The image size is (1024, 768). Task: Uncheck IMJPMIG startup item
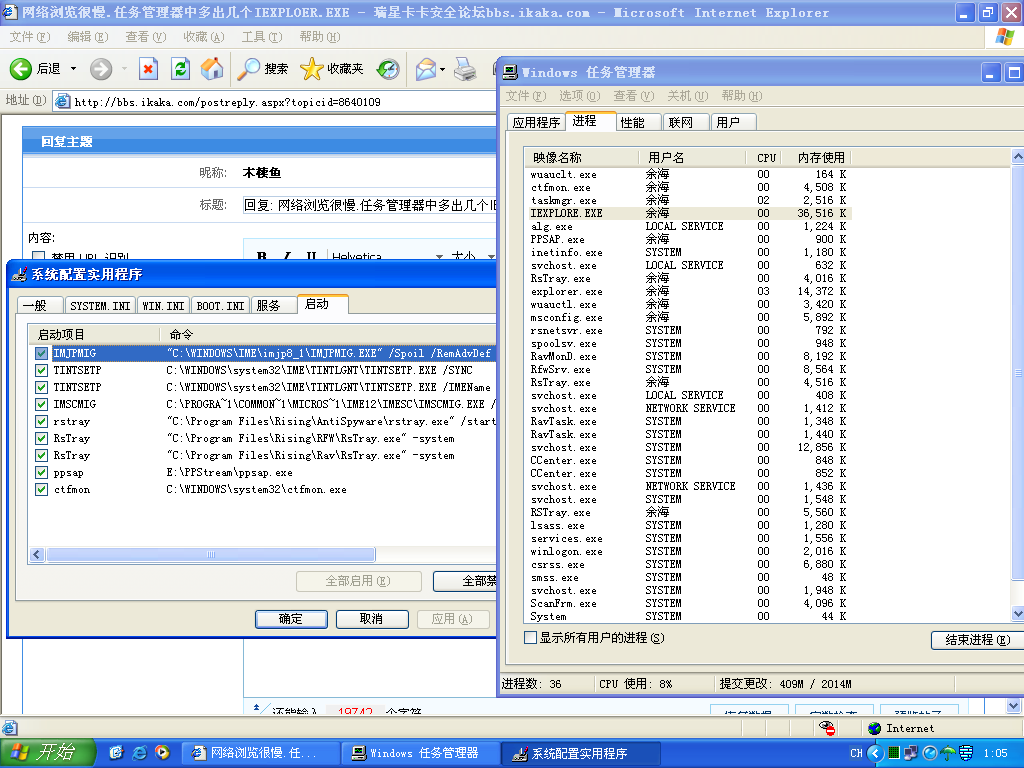pos(42,353)
